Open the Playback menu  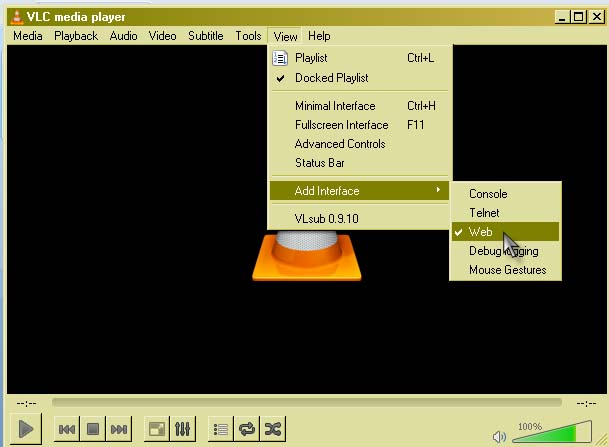pos(76,36)
